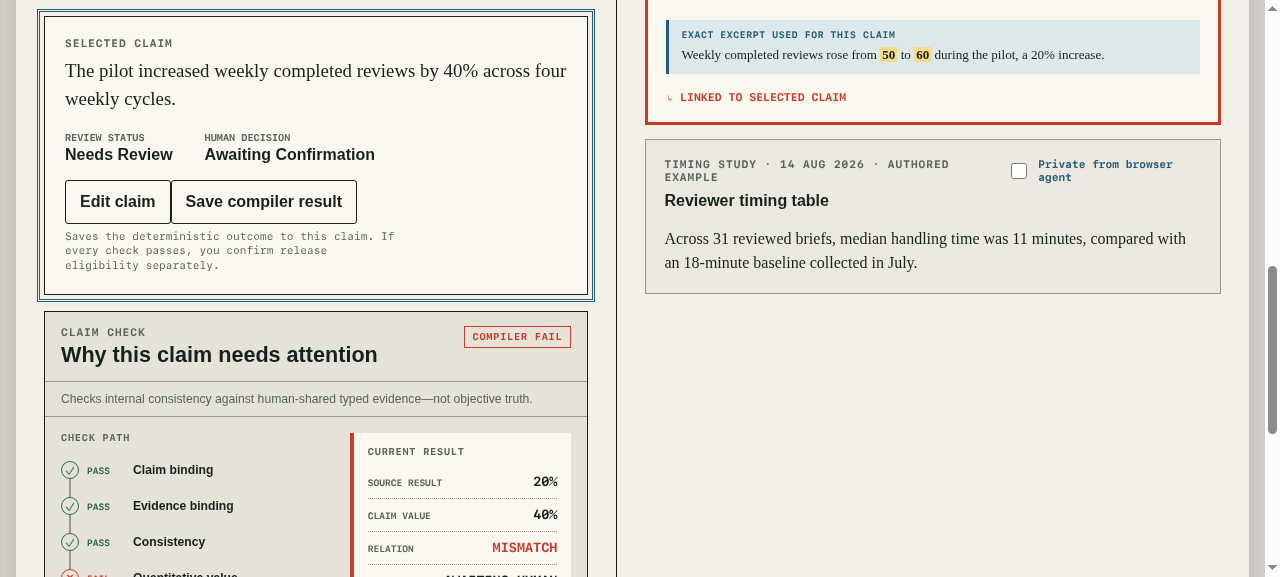Click the Reviewer timing table heading
This screenshot has height=577, width=1280.
click(746, 201)
